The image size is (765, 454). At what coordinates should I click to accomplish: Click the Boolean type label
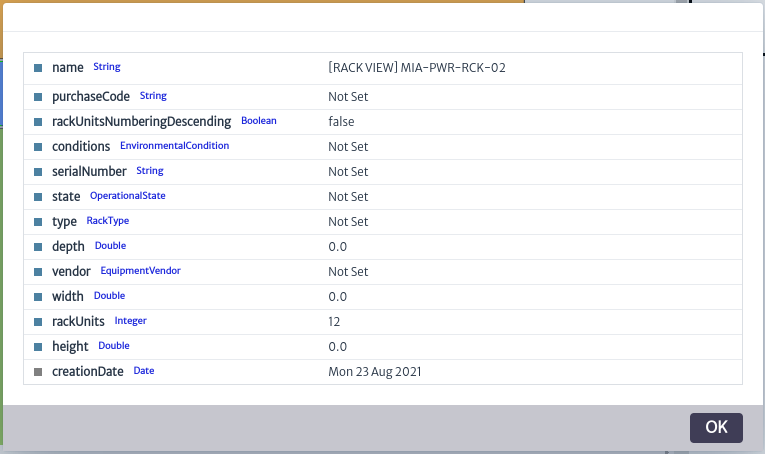click(259, 121)
